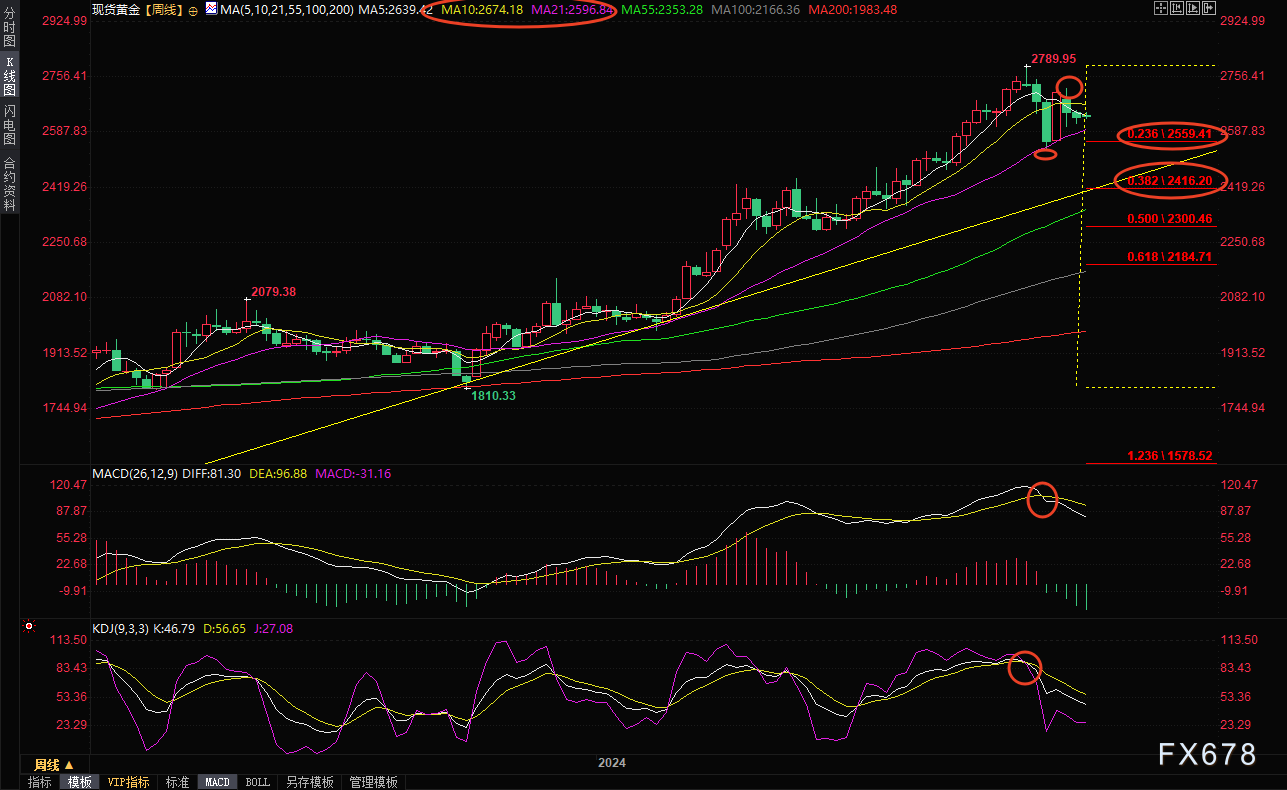Open the 闪电图 side tab

click(9, 125)
